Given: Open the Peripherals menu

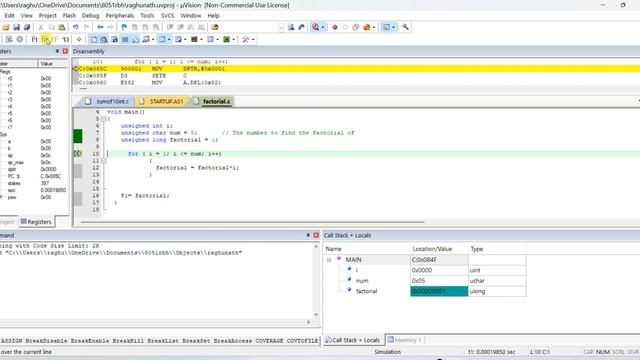Looking at the screenshot, I should coord(120,16).
